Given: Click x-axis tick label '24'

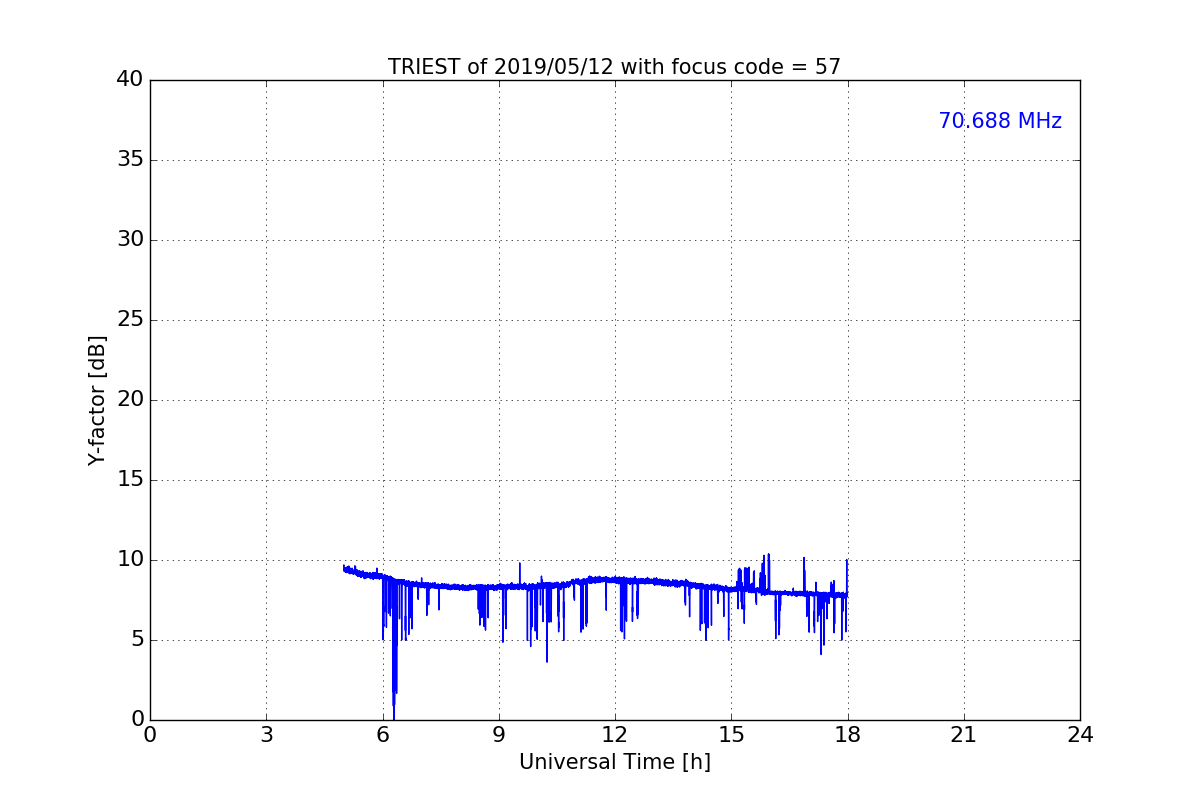Looking at the screenshot, I should pyautogui.click(x=1080, y=735).
